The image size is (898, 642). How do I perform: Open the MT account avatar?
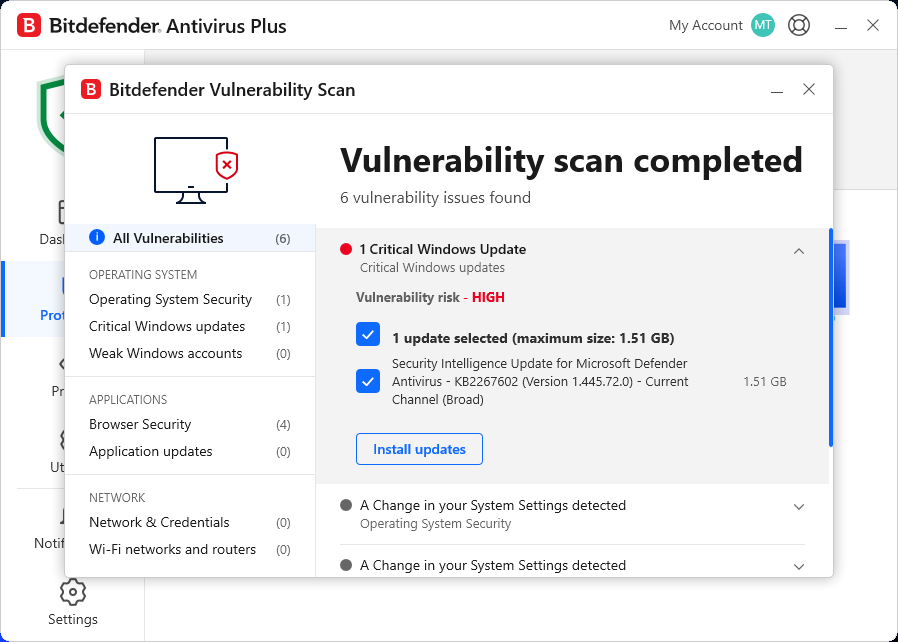[762, 25]
